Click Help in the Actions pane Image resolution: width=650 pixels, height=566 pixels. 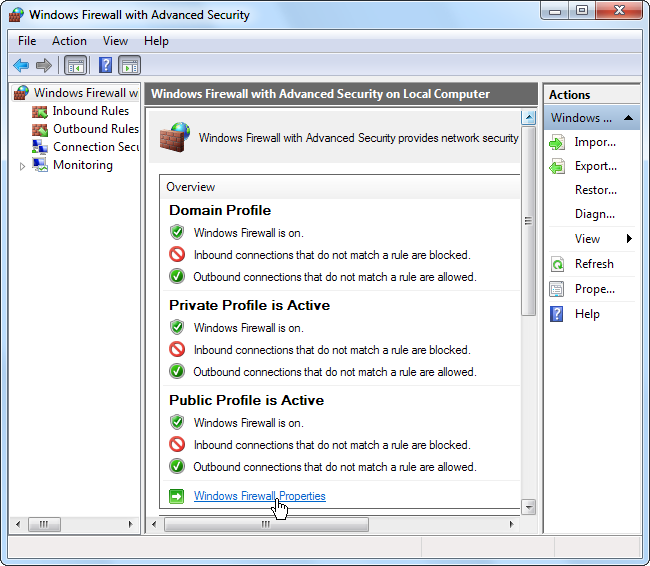(x=587, y=314)
